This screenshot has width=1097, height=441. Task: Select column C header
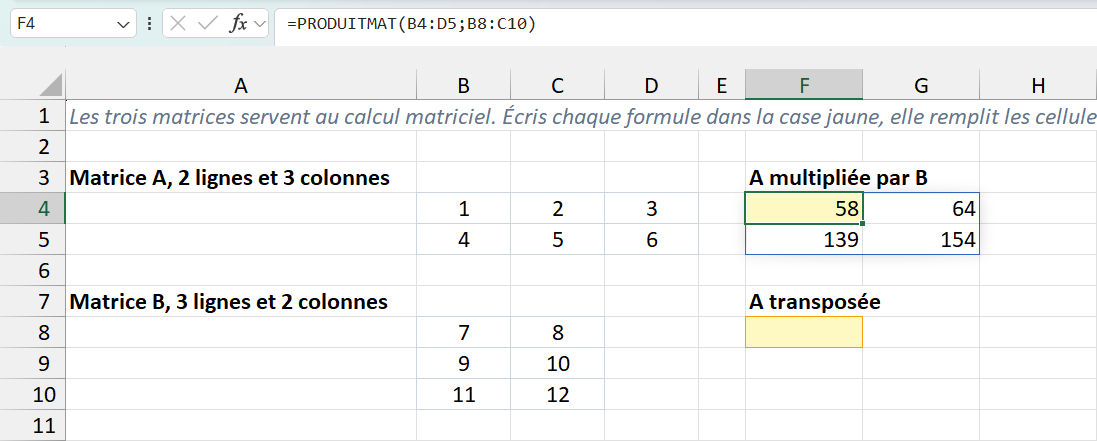pos(557,85)
